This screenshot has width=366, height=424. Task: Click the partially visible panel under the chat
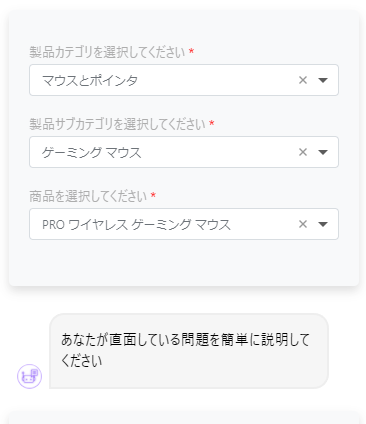pos(184,418)
